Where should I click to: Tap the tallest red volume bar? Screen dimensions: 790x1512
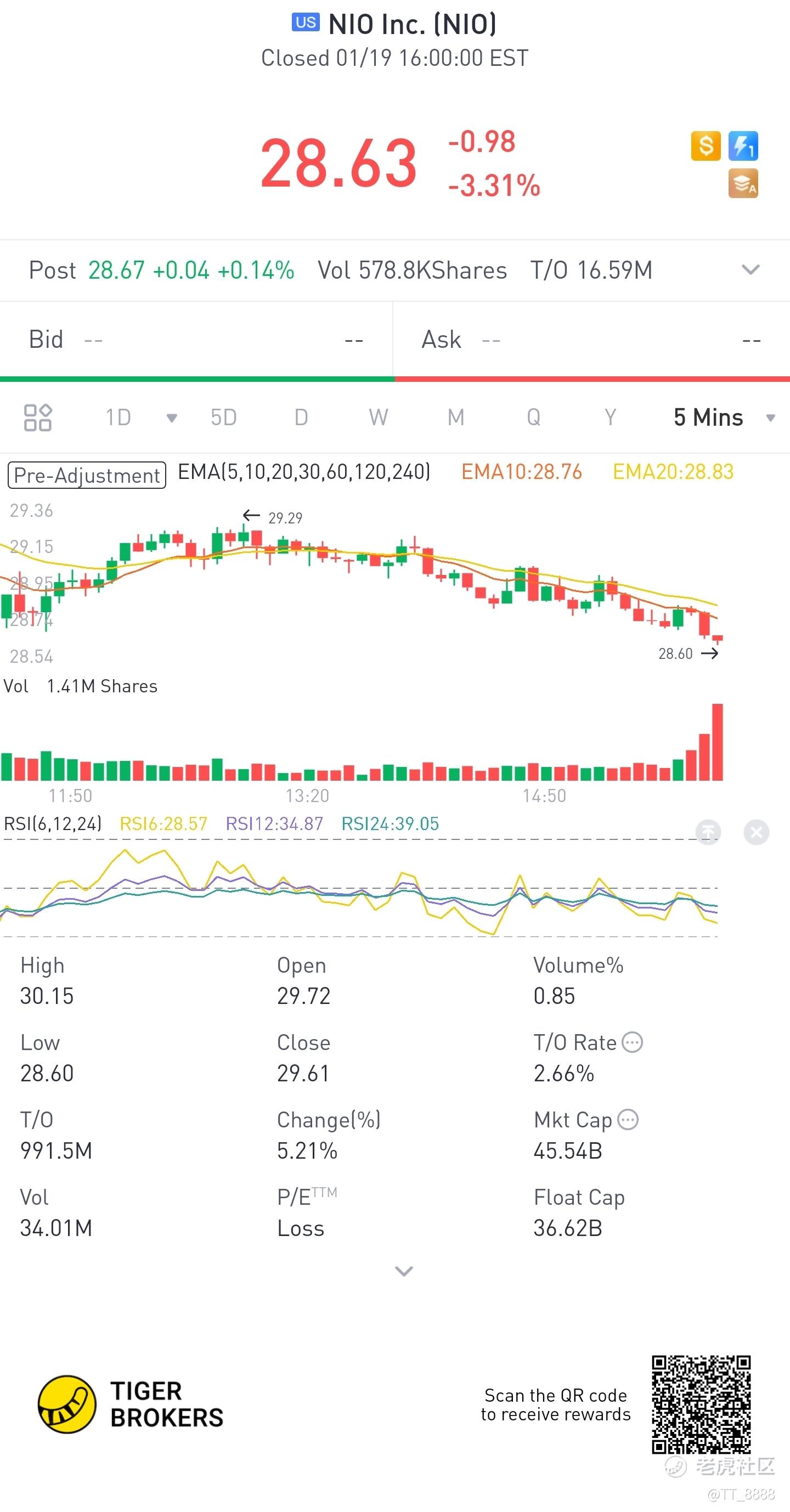point(717,742)
